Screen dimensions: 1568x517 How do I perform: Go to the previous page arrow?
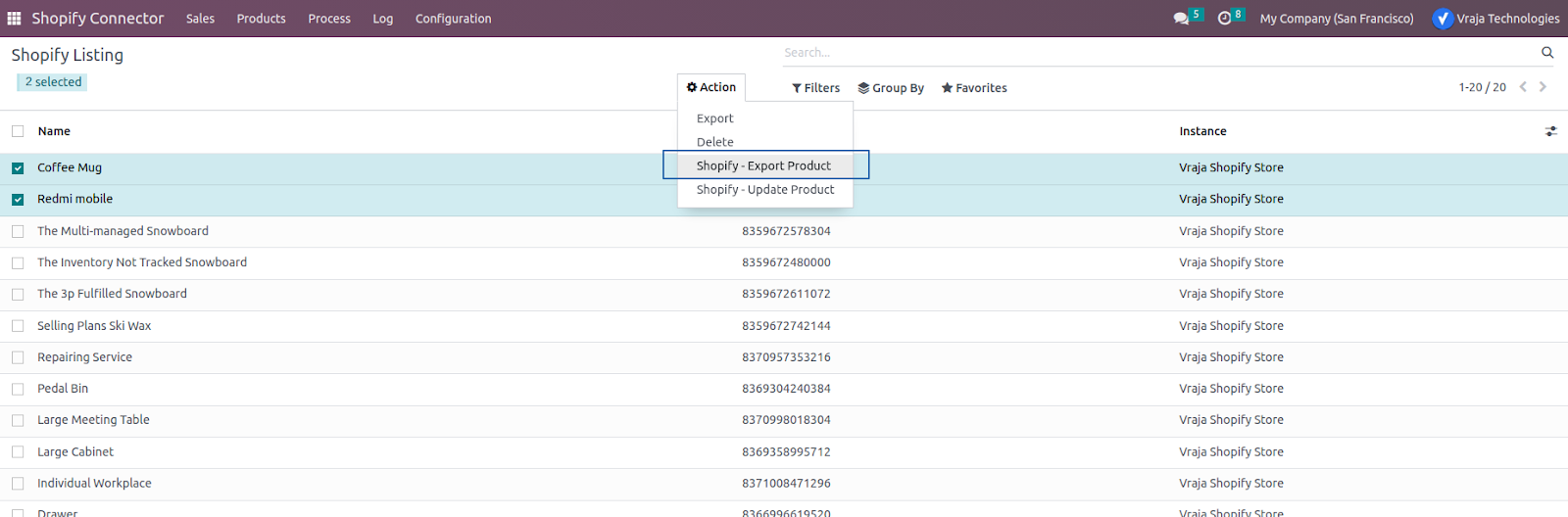[x=1523, y=87]
